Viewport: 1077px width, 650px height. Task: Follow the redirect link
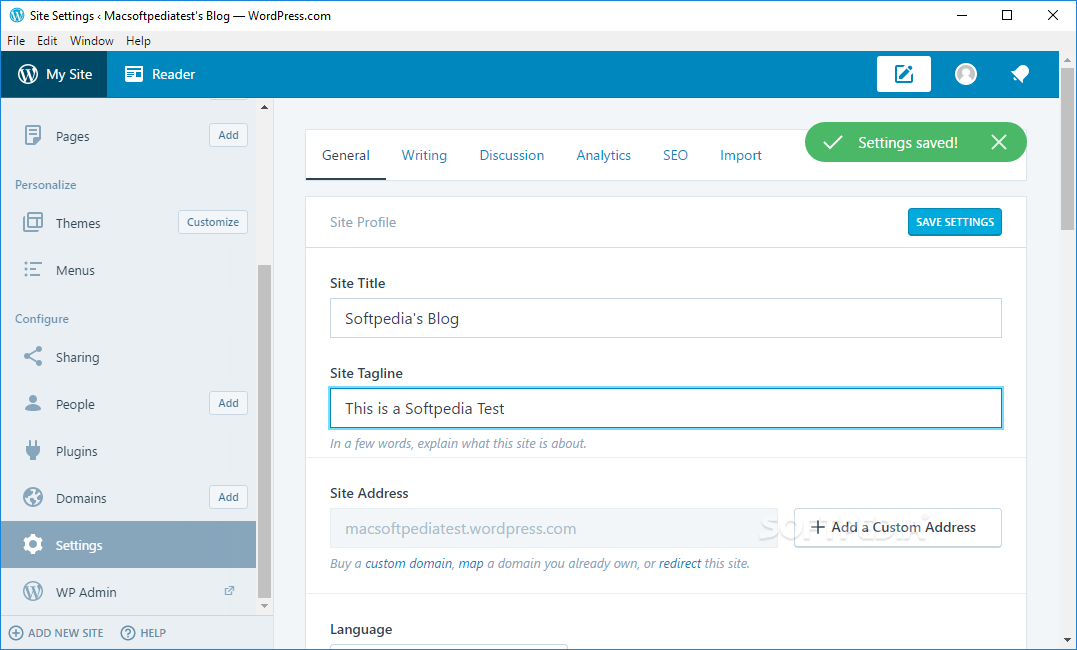click(680, 563)
